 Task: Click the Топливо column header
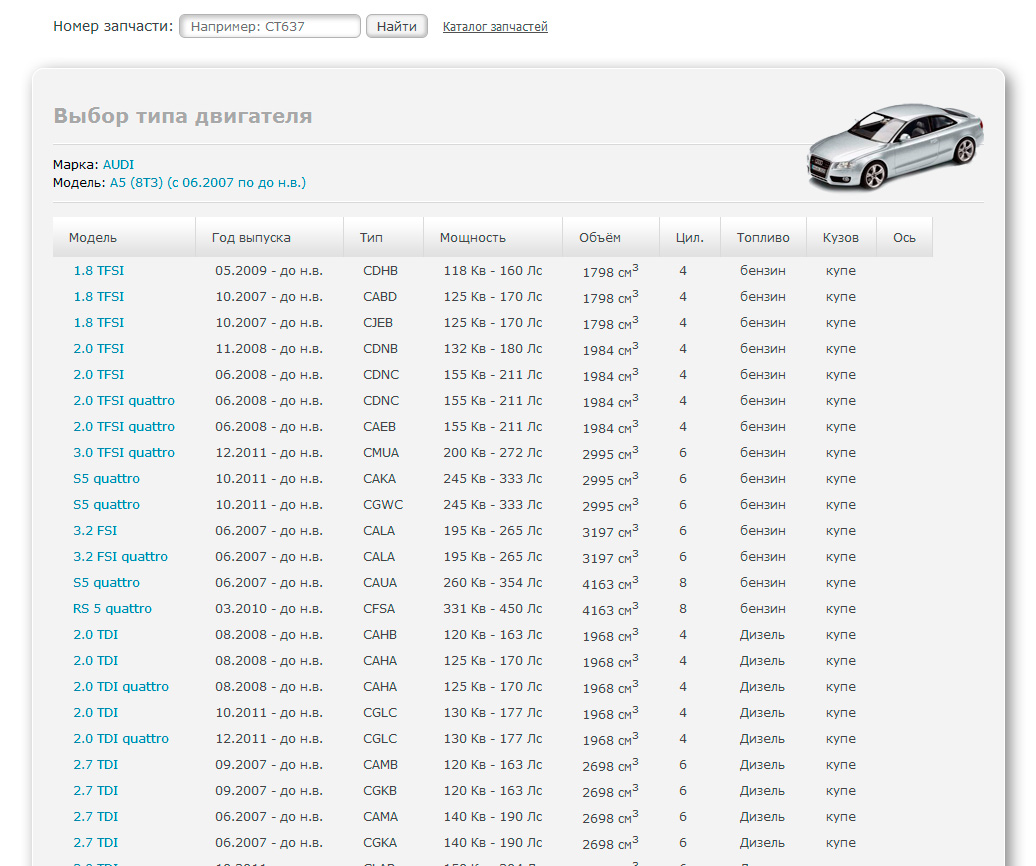[763, 238]
